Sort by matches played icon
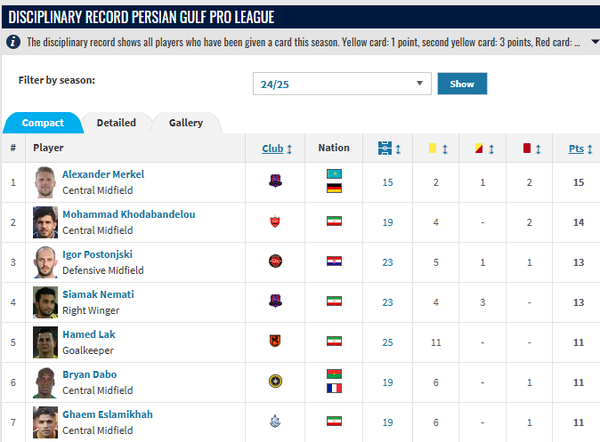Viewport: 600px width, 442px height. (x=385, y=148)
